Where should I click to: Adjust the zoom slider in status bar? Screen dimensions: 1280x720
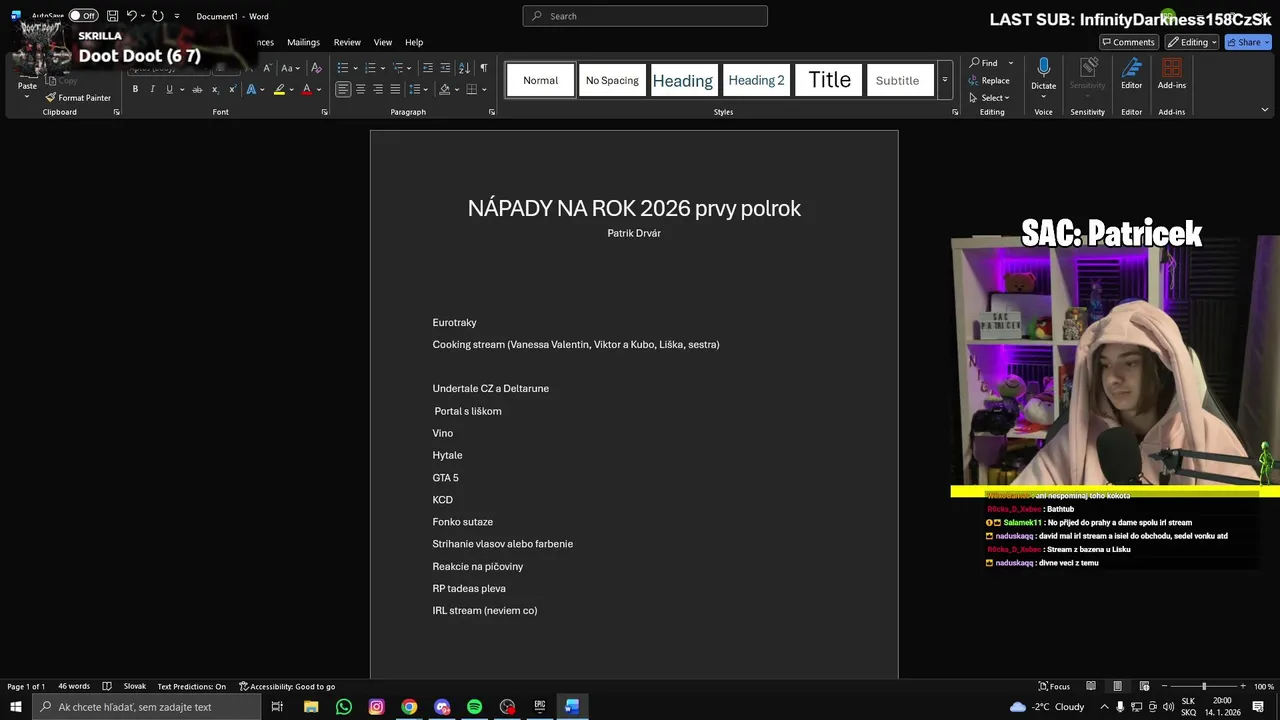tap(1204, 686)
